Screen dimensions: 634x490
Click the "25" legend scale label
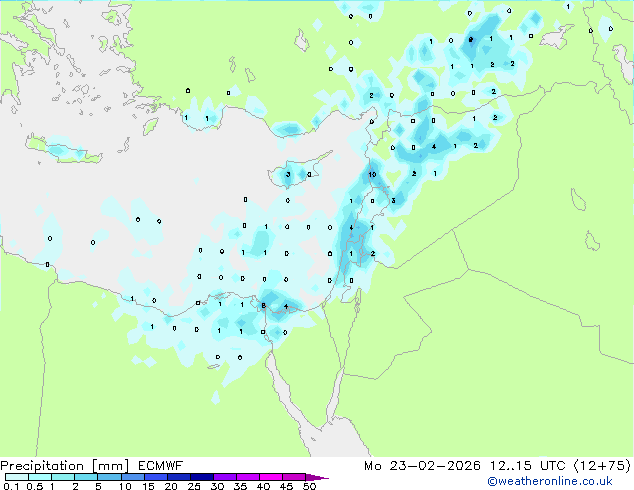pyautogui.click(x=194, y=486)
